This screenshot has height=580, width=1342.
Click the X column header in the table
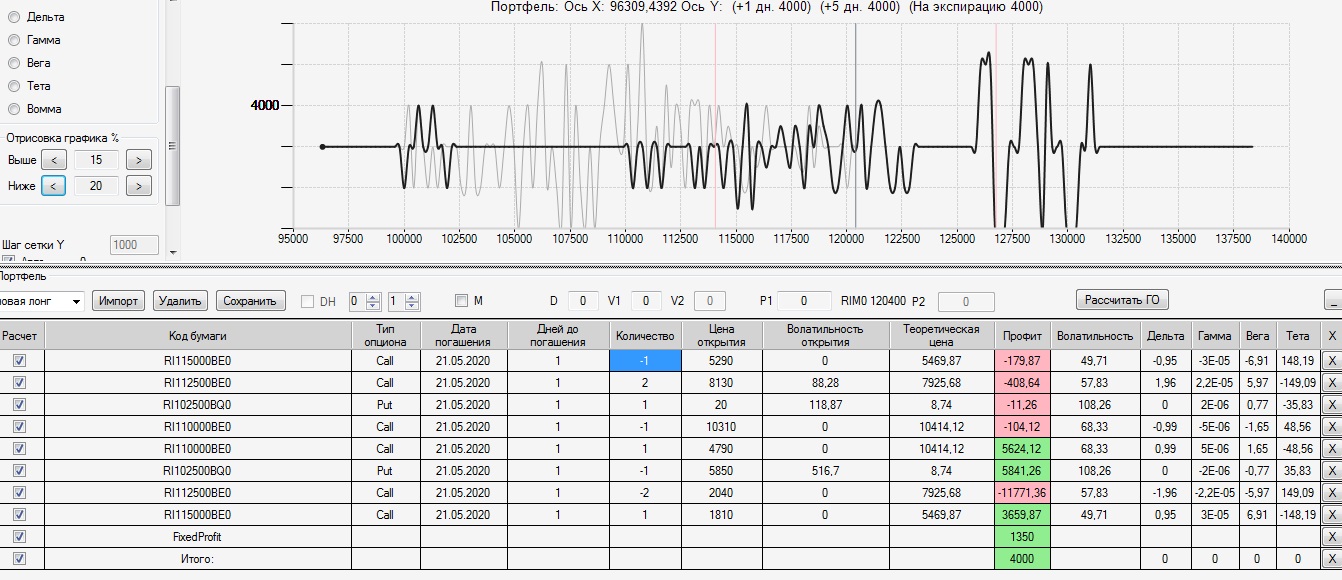(x=1330, y=336)
